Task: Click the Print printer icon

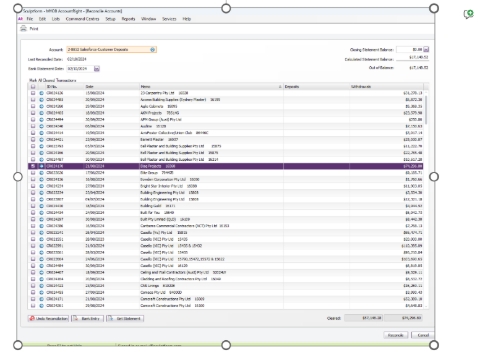Action: pos(23,29)
